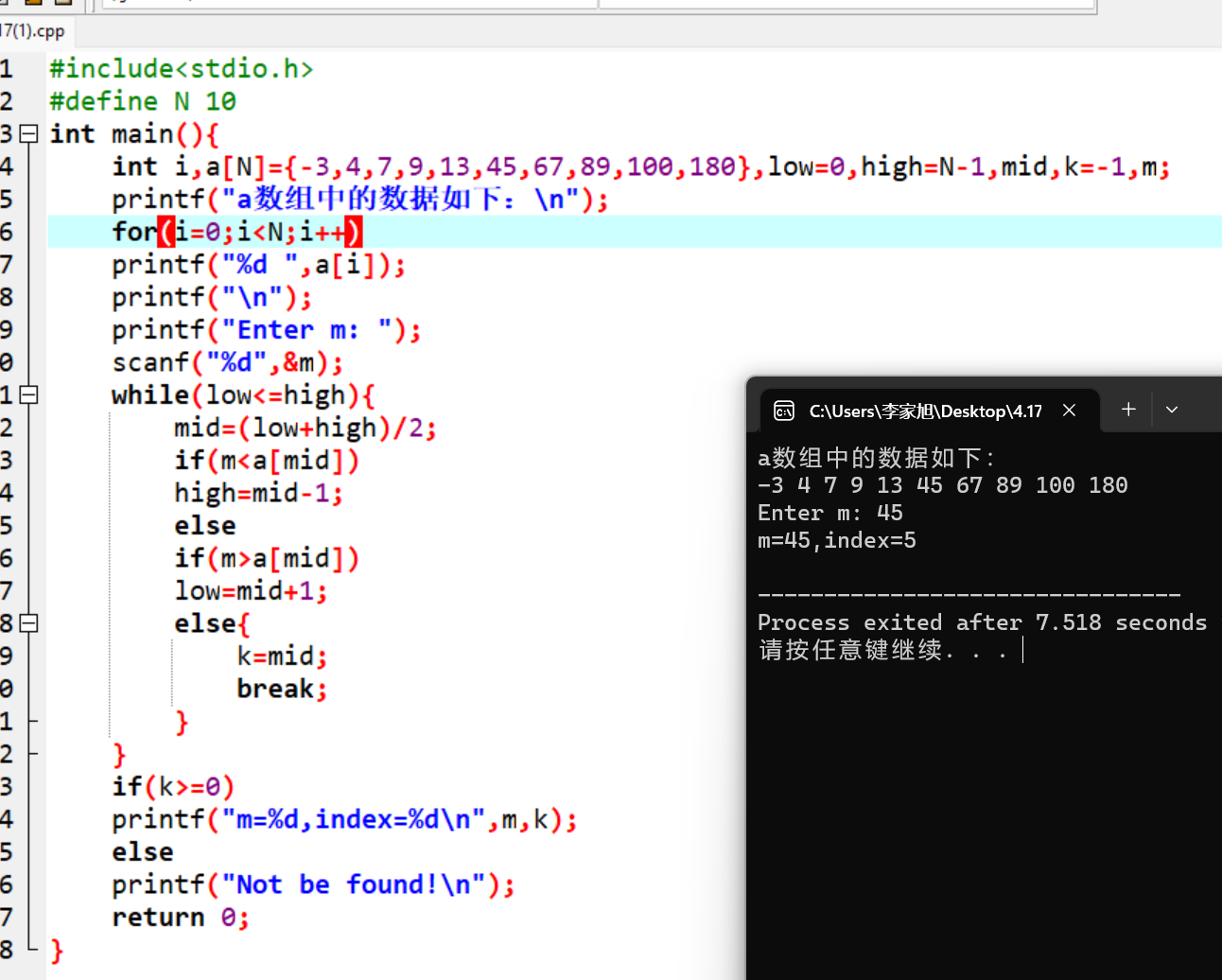1222x980 pixels.
Task: Click Process exited after 7.518 seconds text
Action: (x=982, y=622)
